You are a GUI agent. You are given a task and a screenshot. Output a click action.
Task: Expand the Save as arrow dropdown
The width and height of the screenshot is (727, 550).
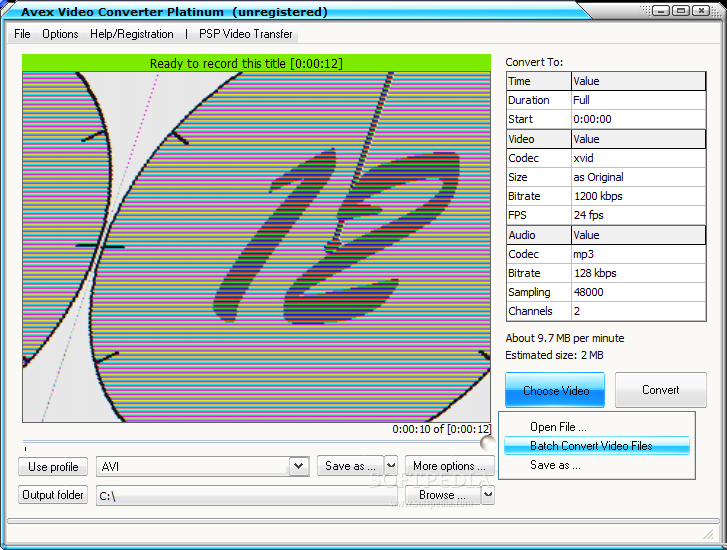pos(391,466)
